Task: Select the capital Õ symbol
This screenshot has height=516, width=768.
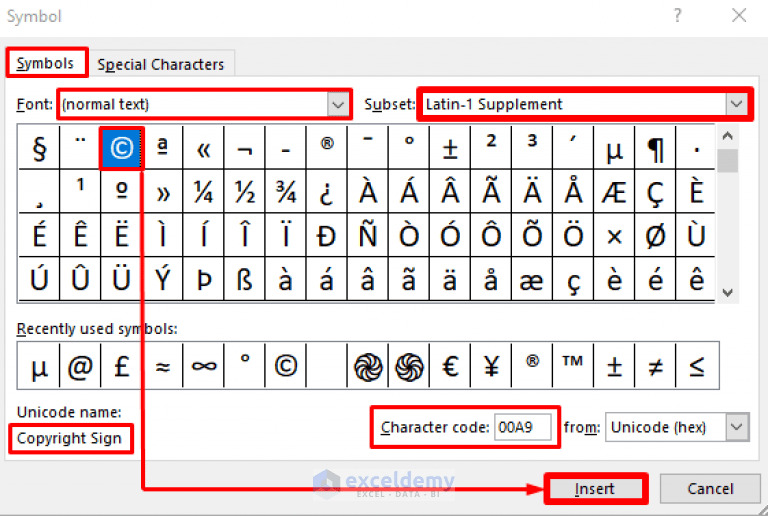Action: [x=532, y=235]
